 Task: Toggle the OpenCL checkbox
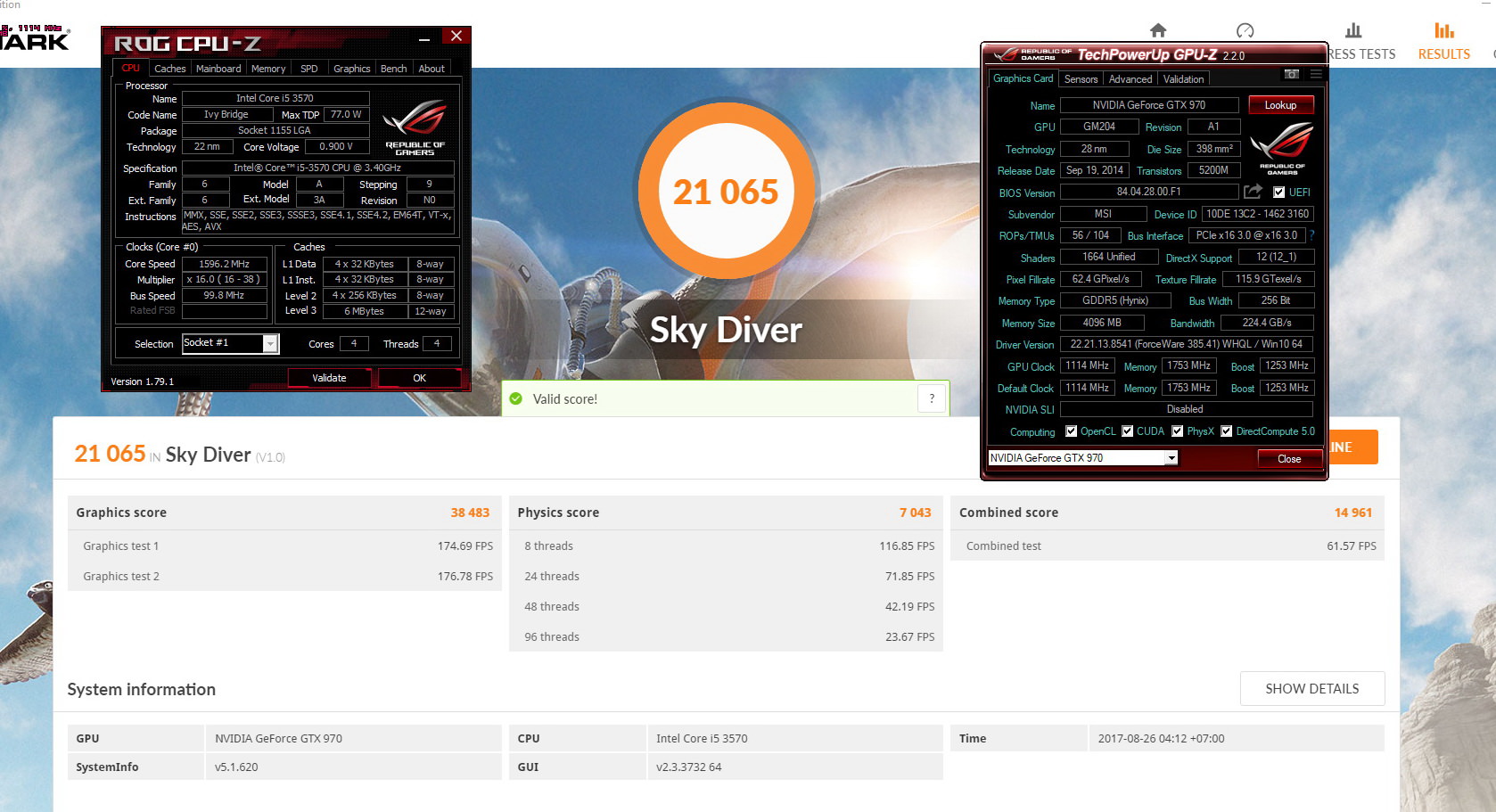(1072, 431)
